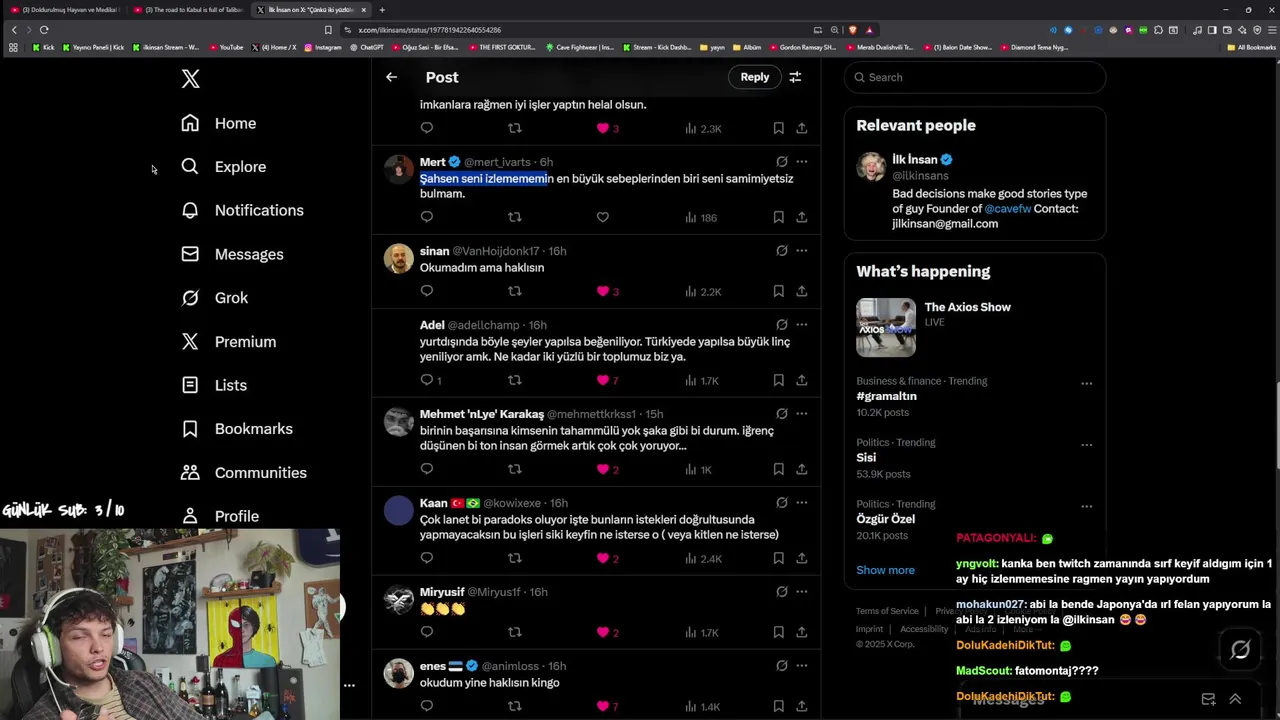Open more options on Mehmet 'nLye' Karakaş comment

coord(801,414)
